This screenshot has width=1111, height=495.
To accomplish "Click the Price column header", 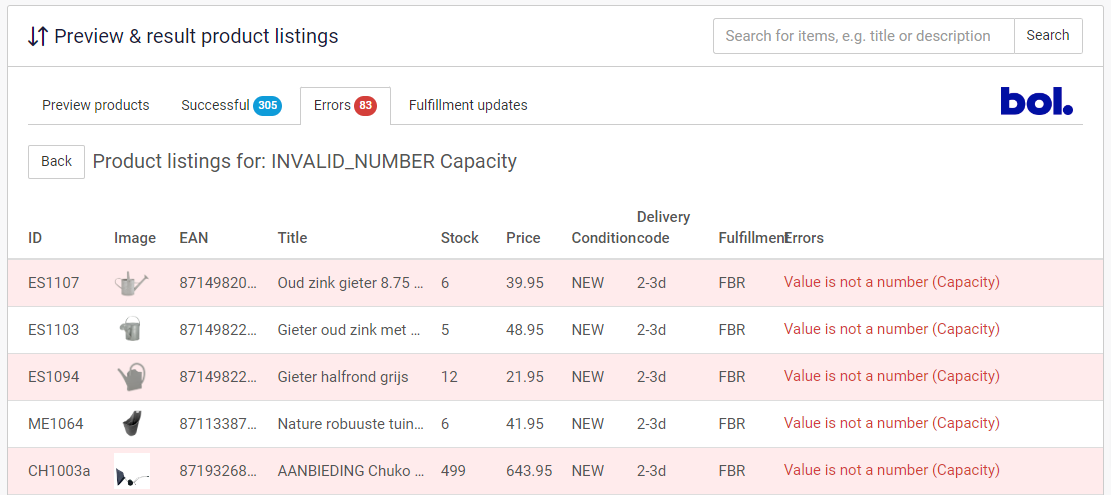I will (523, 238).
